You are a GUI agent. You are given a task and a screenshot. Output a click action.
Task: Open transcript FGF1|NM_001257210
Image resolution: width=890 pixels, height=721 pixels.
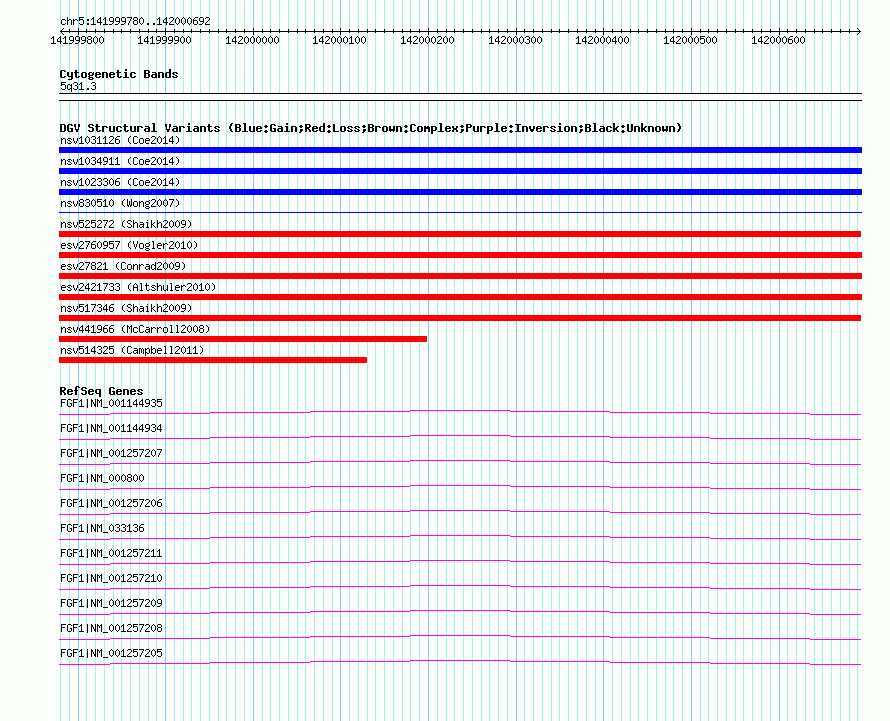tap(111, 579)
